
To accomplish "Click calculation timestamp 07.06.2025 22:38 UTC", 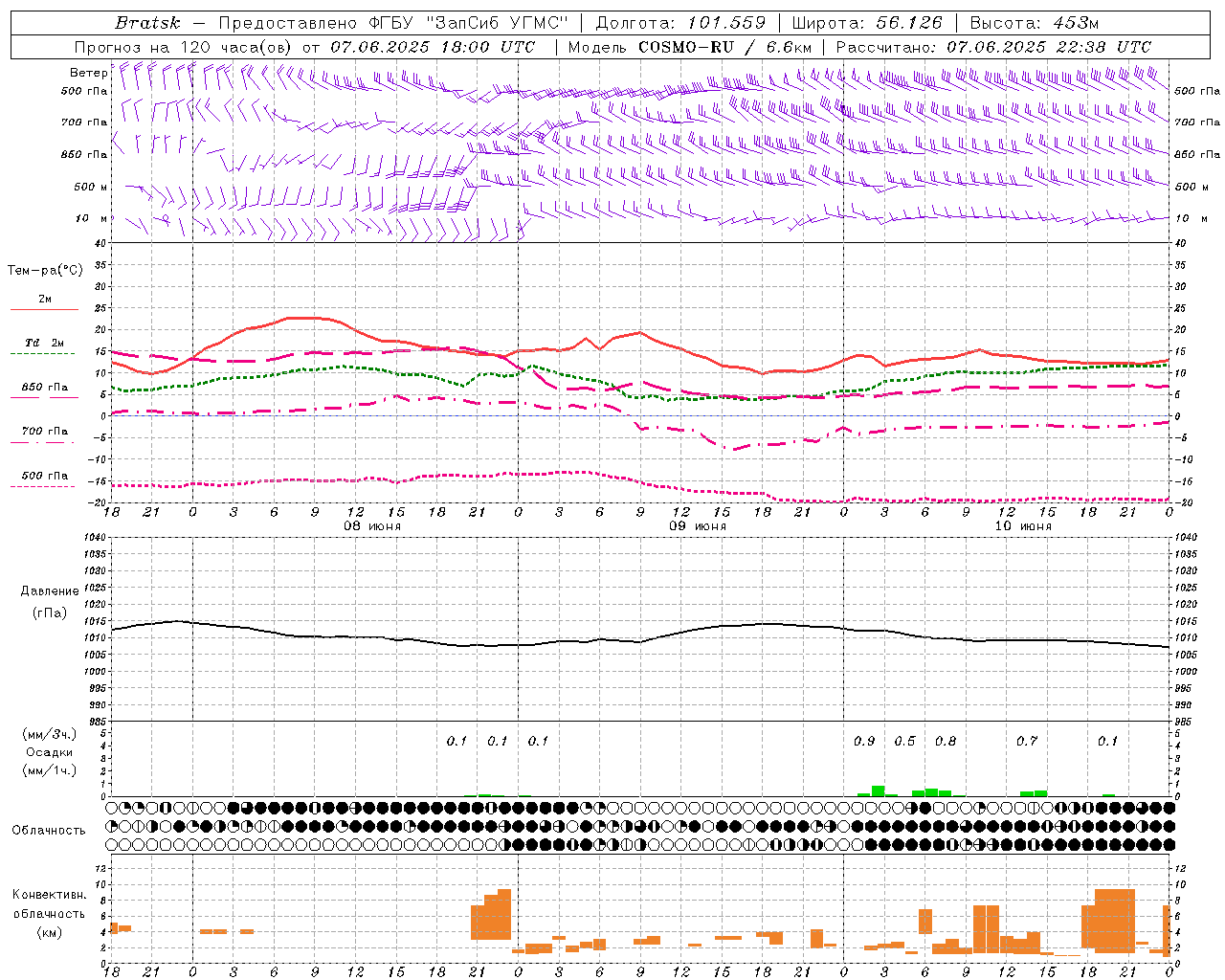I will click(1049, 47).
